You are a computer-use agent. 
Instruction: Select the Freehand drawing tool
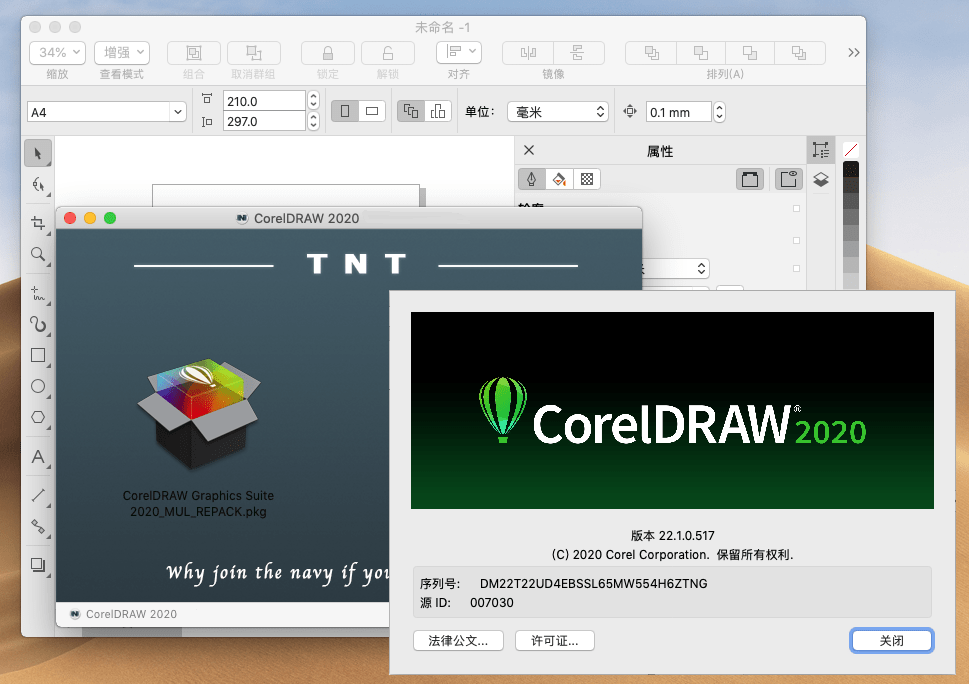tap(38, 293)
